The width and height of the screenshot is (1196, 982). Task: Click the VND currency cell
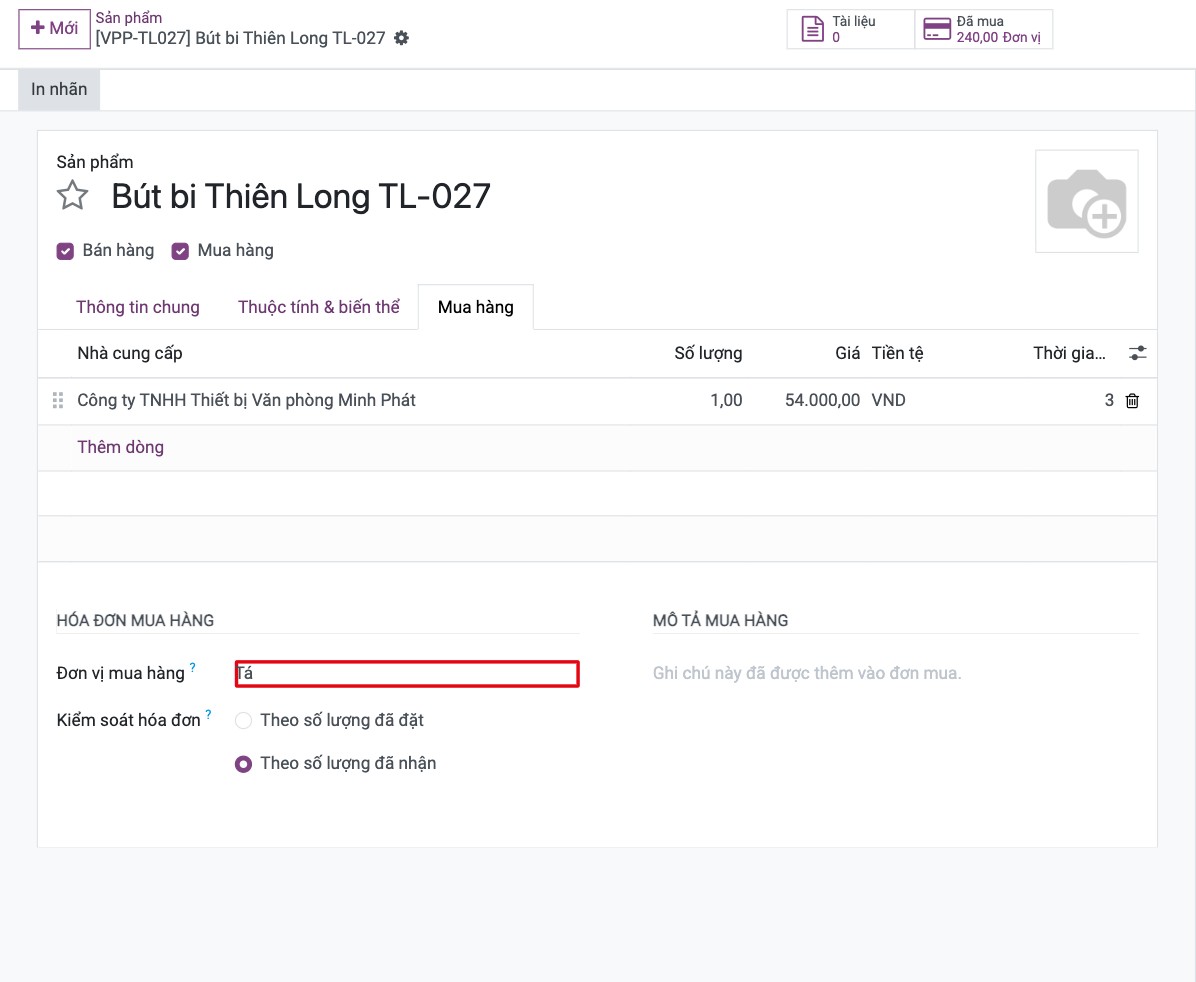pos(889,401)
